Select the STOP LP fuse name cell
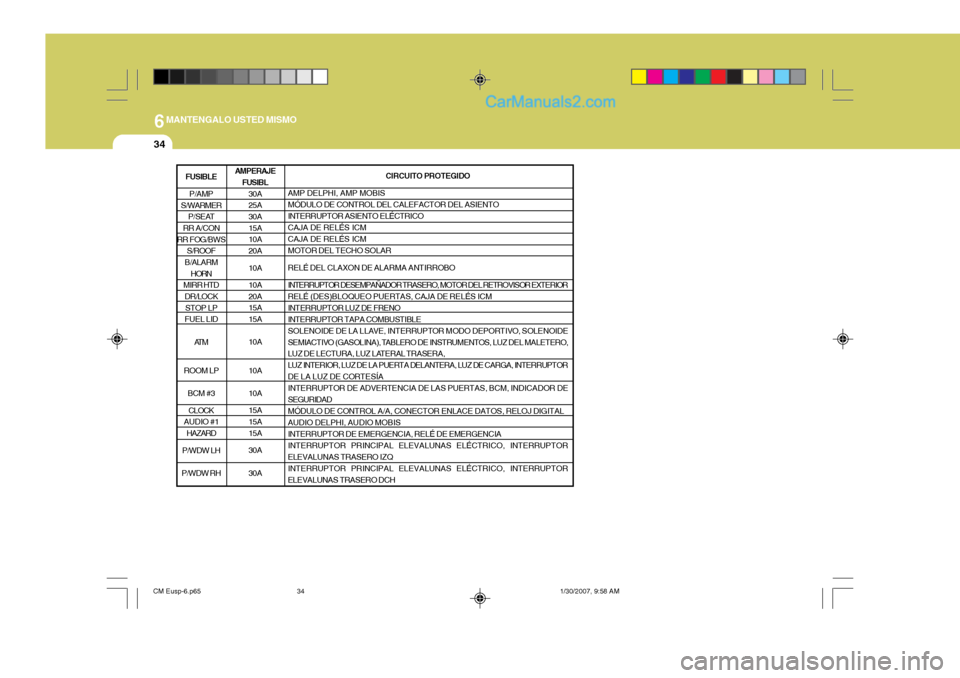 pyautogui.click(x=201, y=308)
